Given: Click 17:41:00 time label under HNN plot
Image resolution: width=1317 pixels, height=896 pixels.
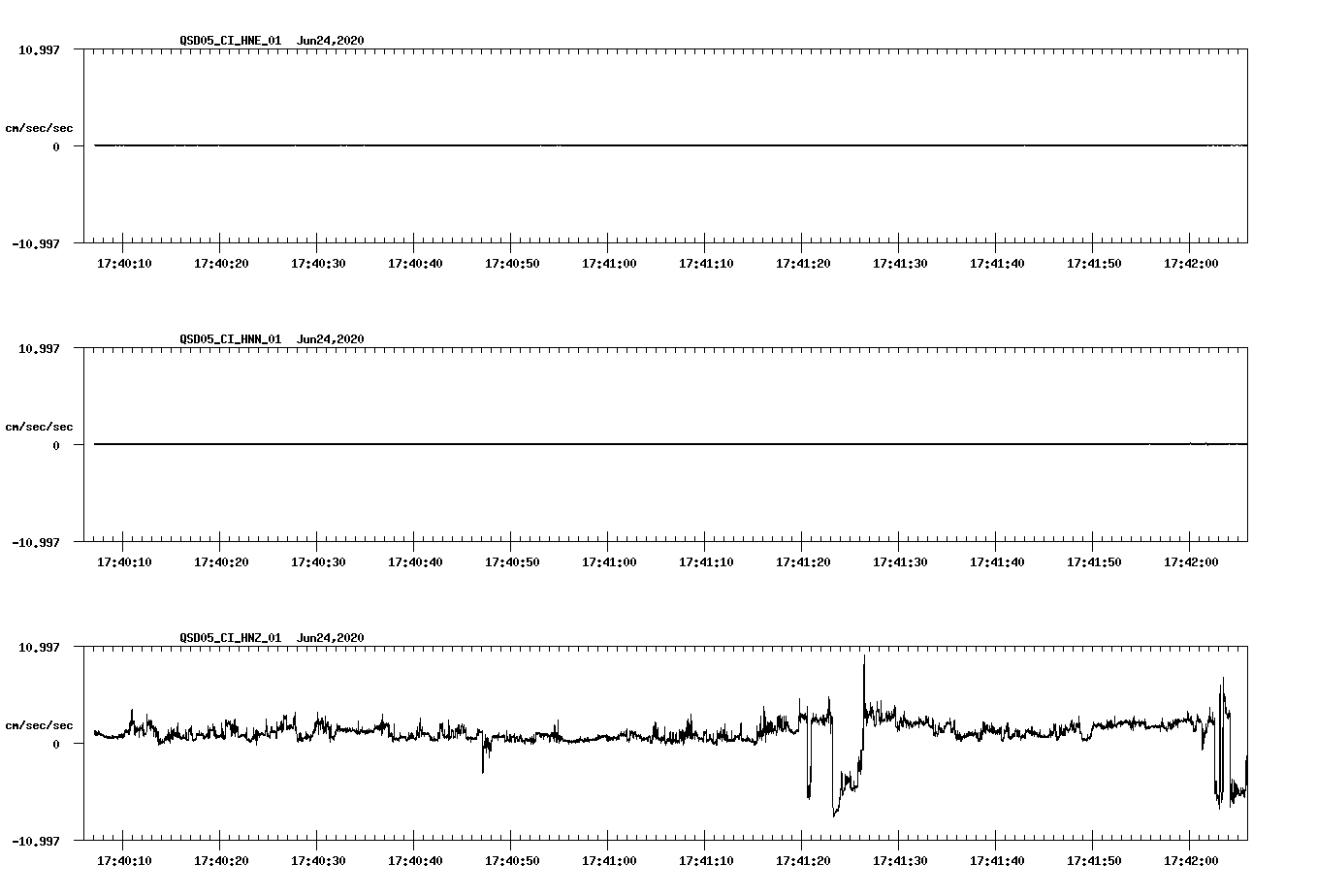Looking at the screenshot, I should coord(609,561).
